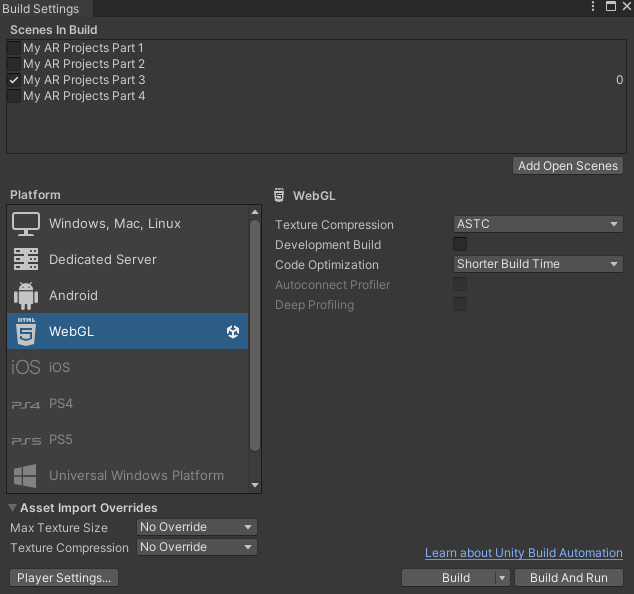The height and width of the screenshot is (594, 634).
Task: Click the PS4 platform icon
Action: pyautogui.click(x=26, y=404)
